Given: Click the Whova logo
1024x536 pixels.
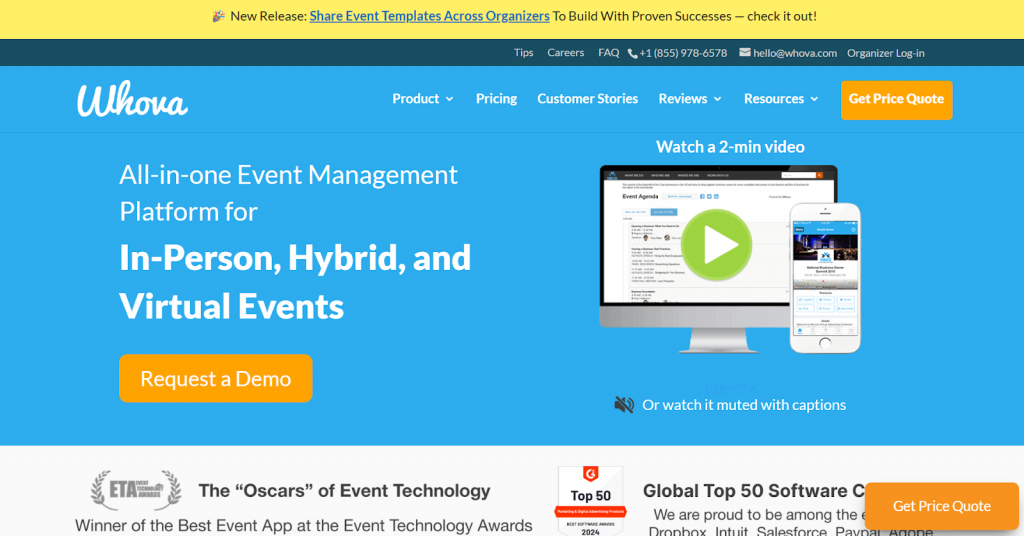Looking at the screenshot, I should [x=133, y=99].
